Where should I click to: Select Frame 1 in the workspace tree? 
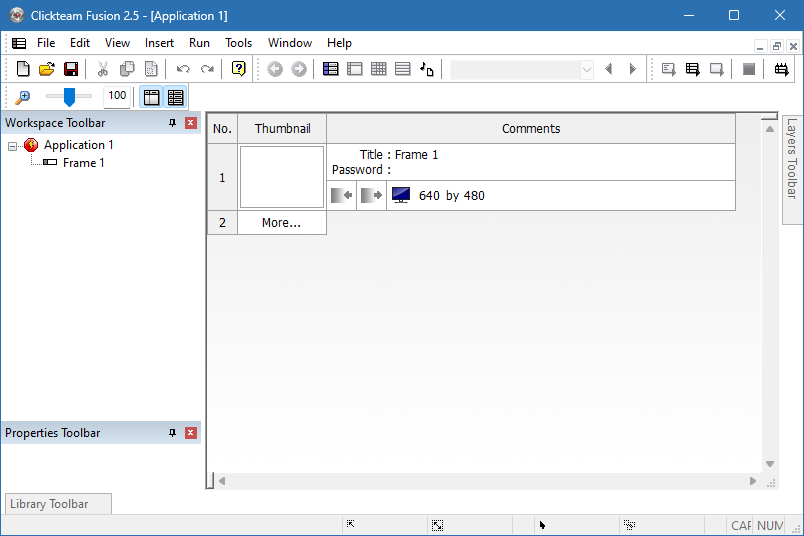84,163
